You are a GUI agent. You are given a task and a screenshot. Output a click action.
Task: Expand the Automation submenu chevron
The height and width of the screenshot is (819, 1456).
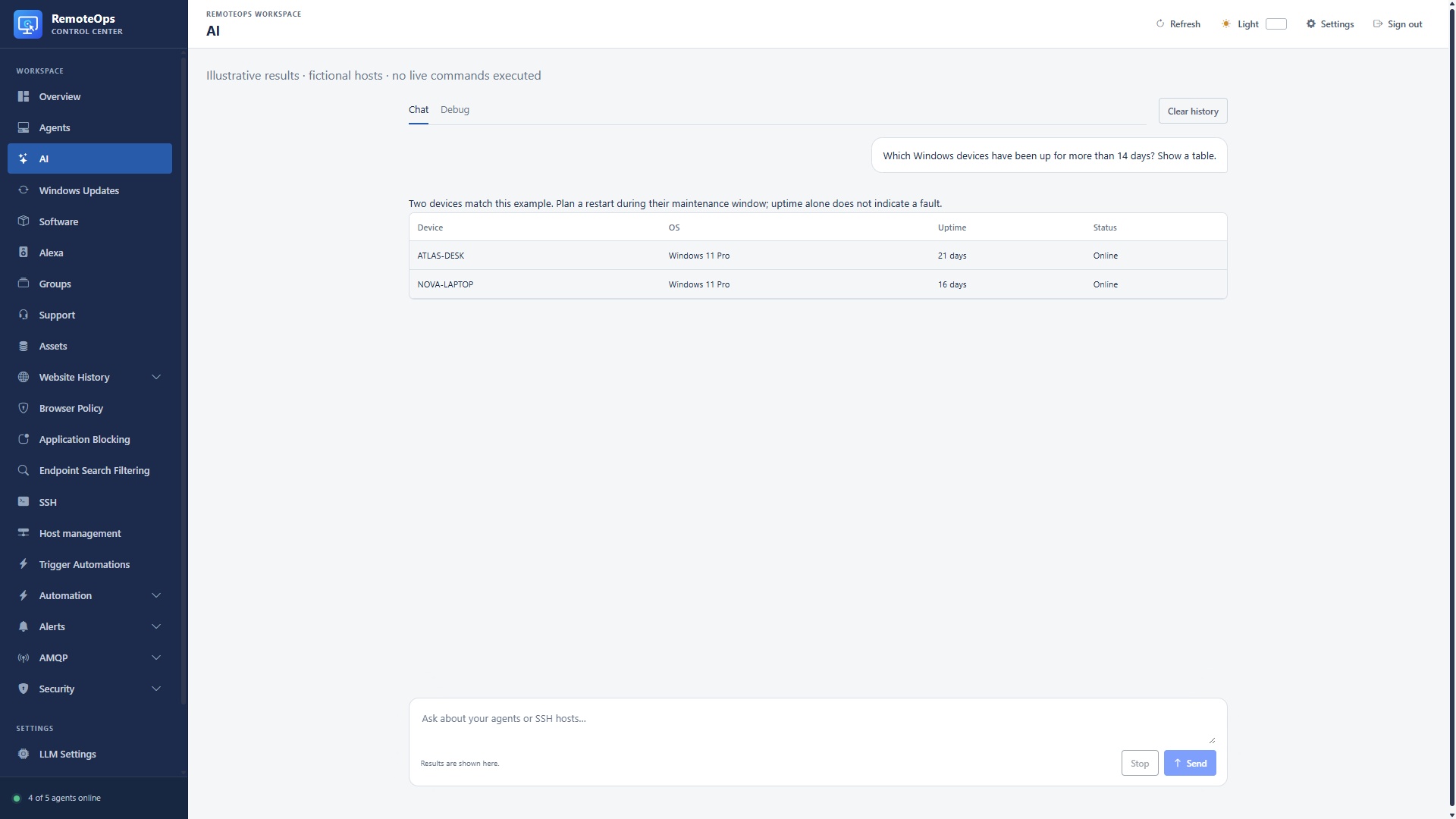(x=156, y=595)
